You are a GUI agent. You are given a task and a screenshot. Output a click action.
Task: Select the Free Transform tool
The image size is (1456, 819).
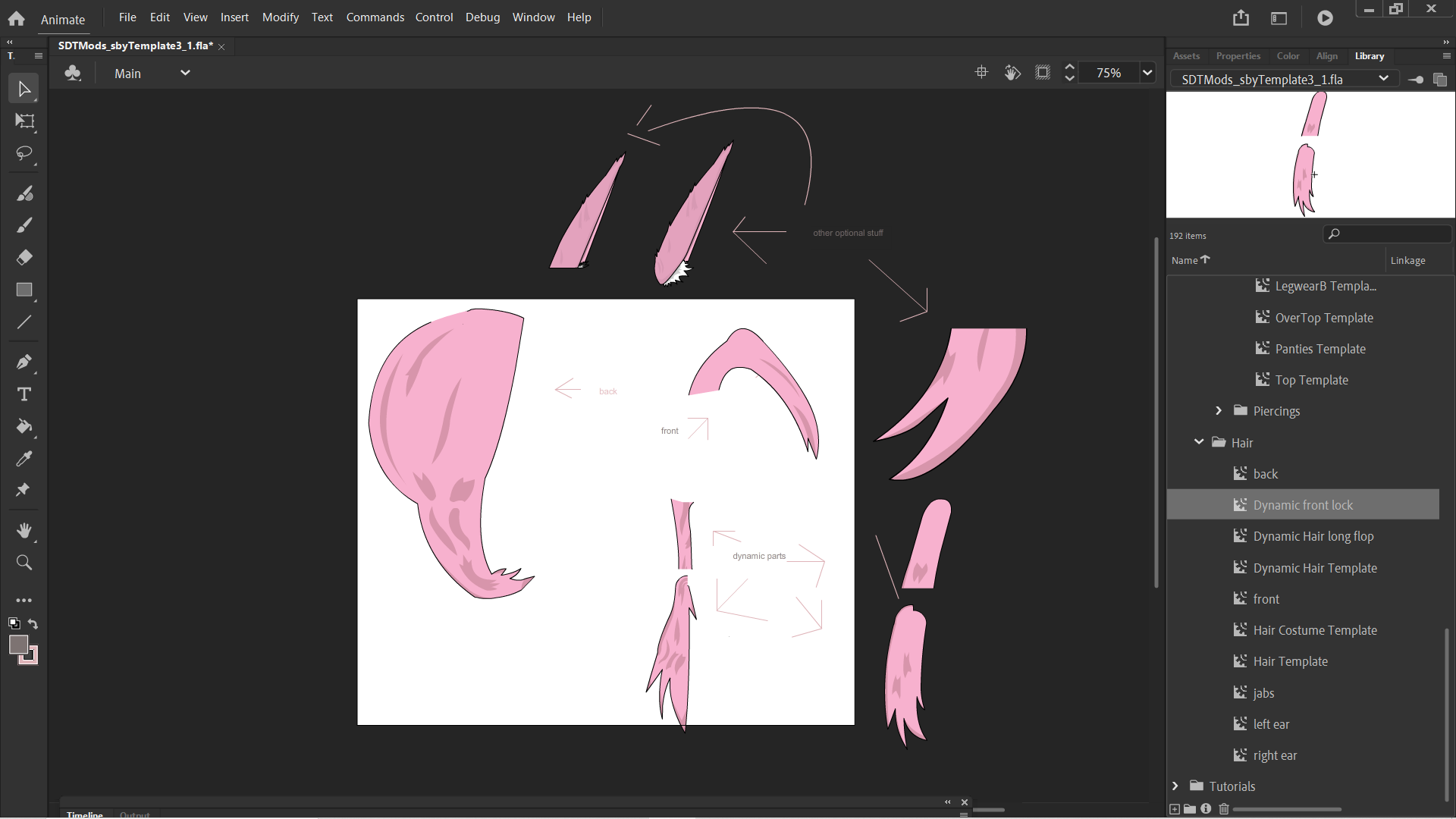tap(24, 121)
